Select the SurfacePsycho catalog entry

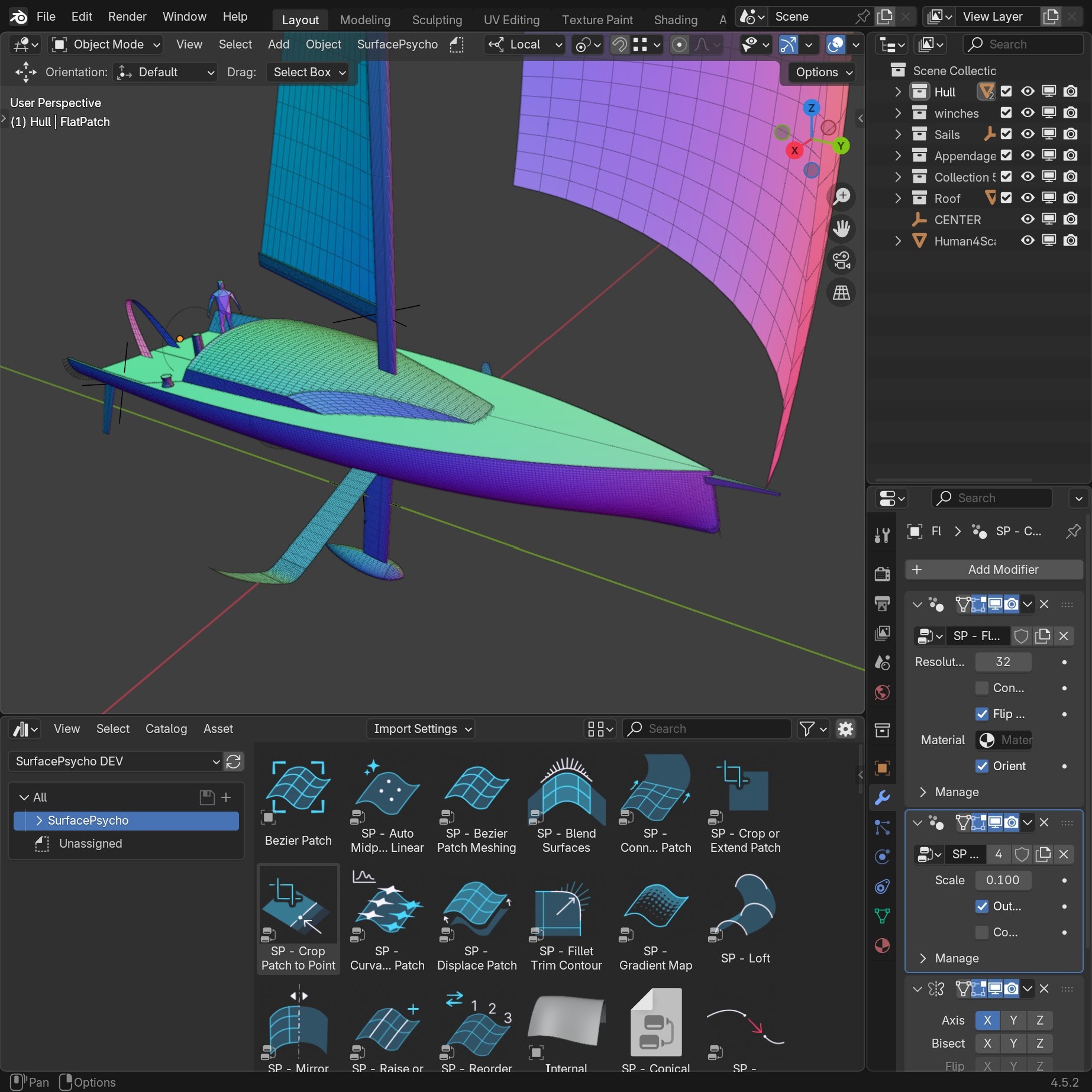coord(126,820)
